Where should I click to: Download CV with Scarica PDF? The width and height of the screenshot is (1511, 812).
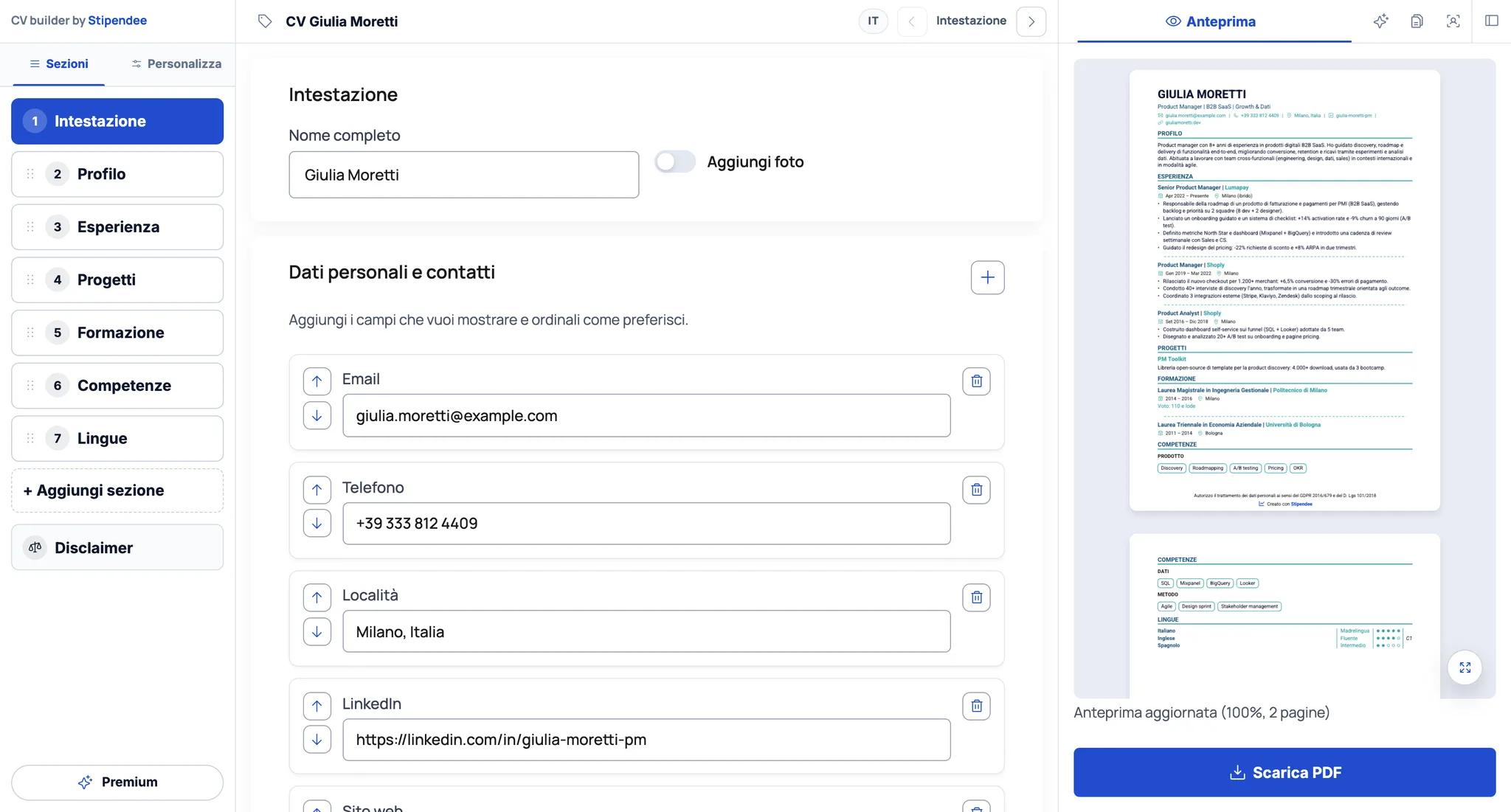click(1284, 772)
